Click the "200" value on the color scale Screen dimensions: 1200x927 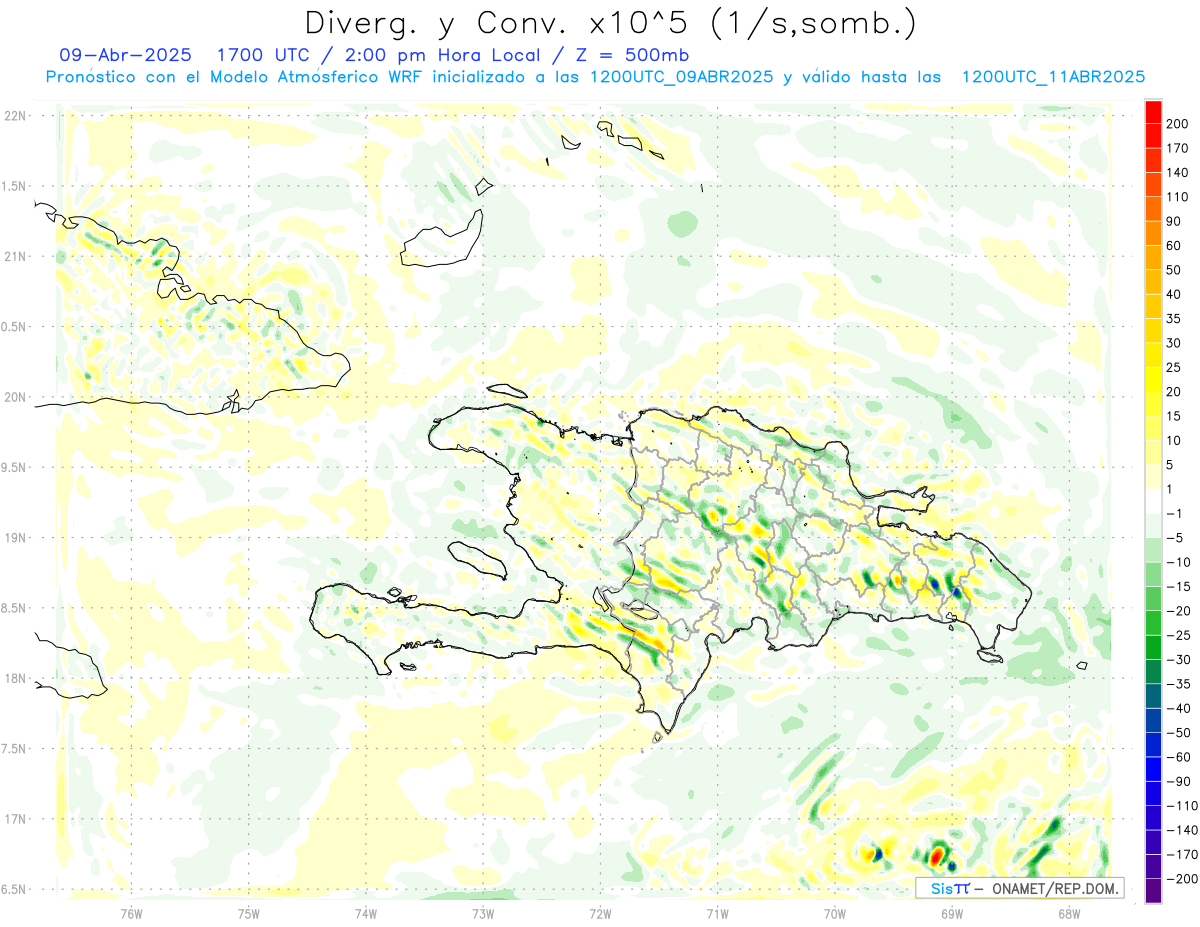(x=1178, y=124)
